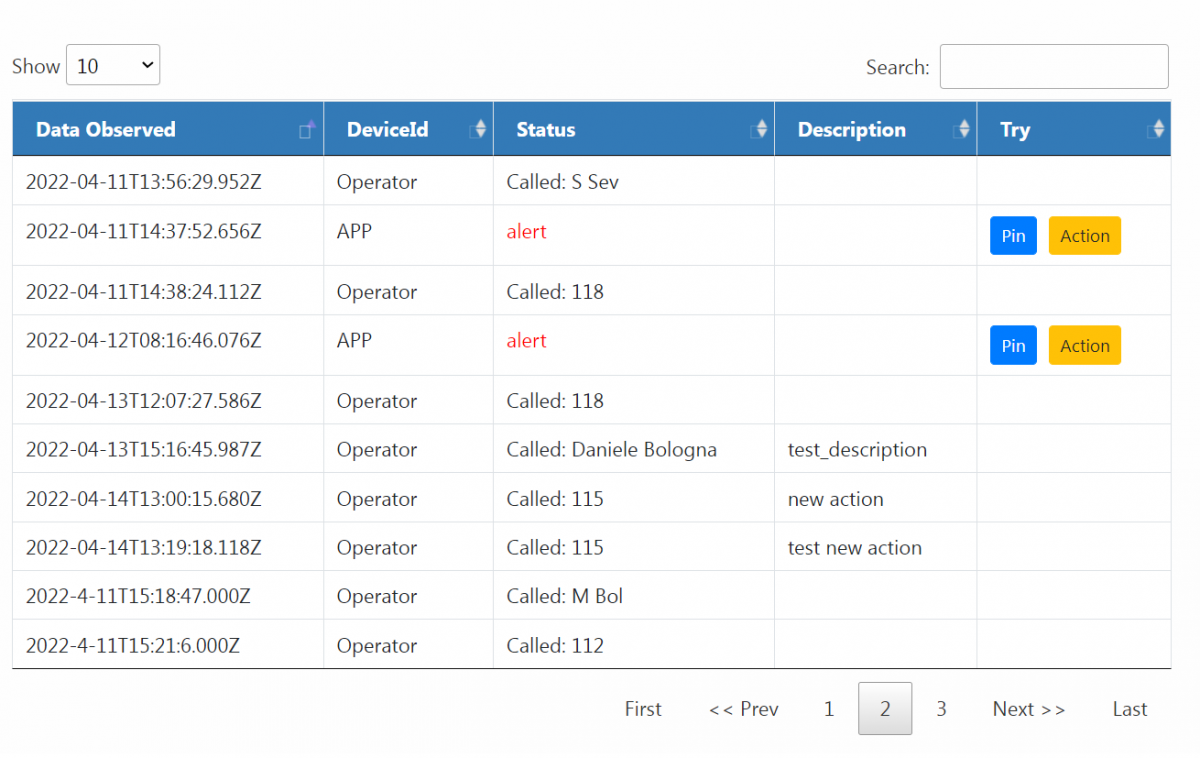Advance with the Next >> link
The width and height of the screenshot is (1200, 758).
coord(1029,709)
